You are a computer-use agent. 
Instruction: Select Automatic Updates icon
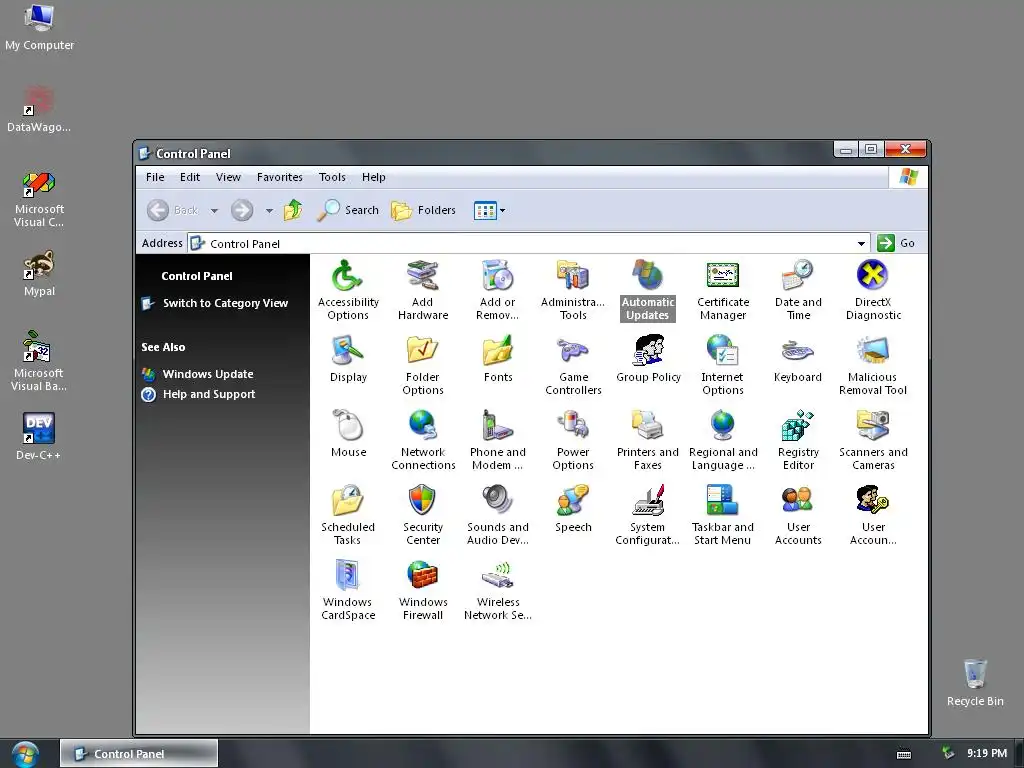pyautogui.click(x=647, y=290)
